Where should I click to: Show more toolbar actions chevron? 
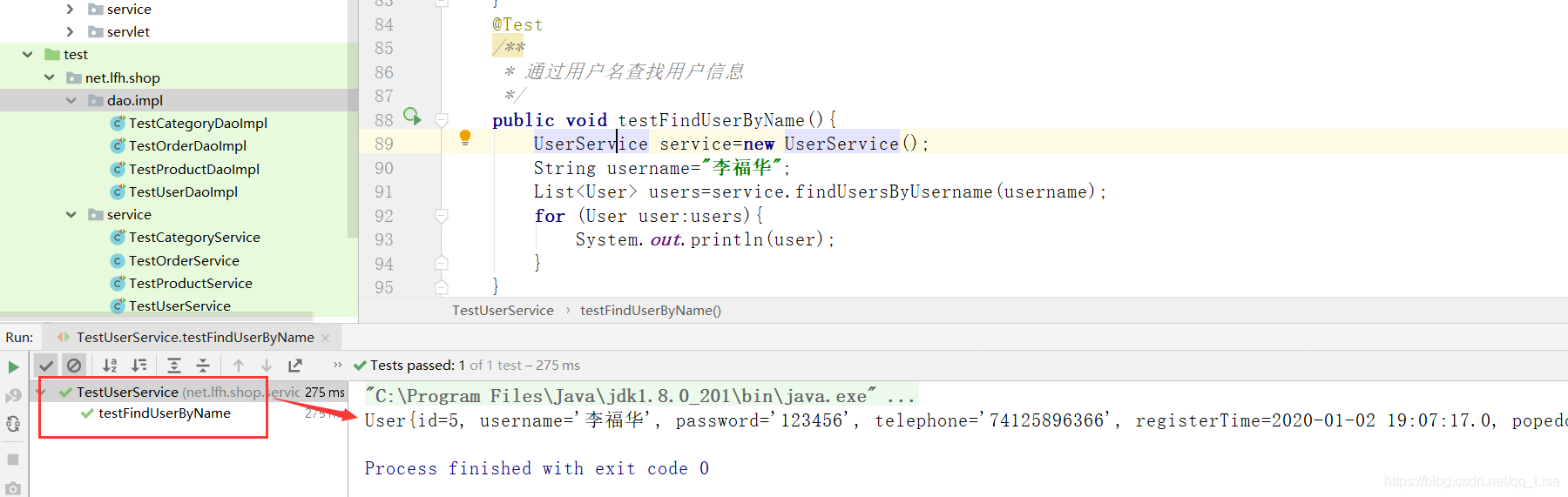(x=338, y=365)
